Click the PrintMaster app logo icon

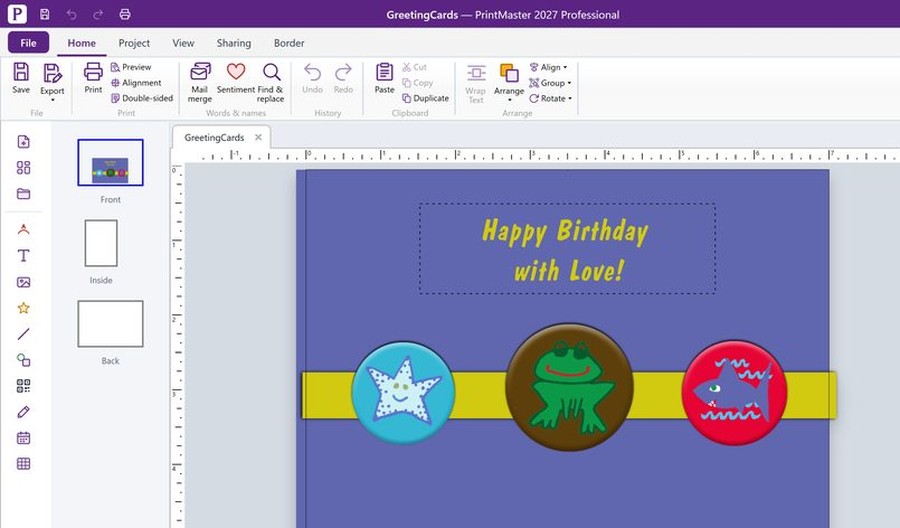(x=17, y=14)
